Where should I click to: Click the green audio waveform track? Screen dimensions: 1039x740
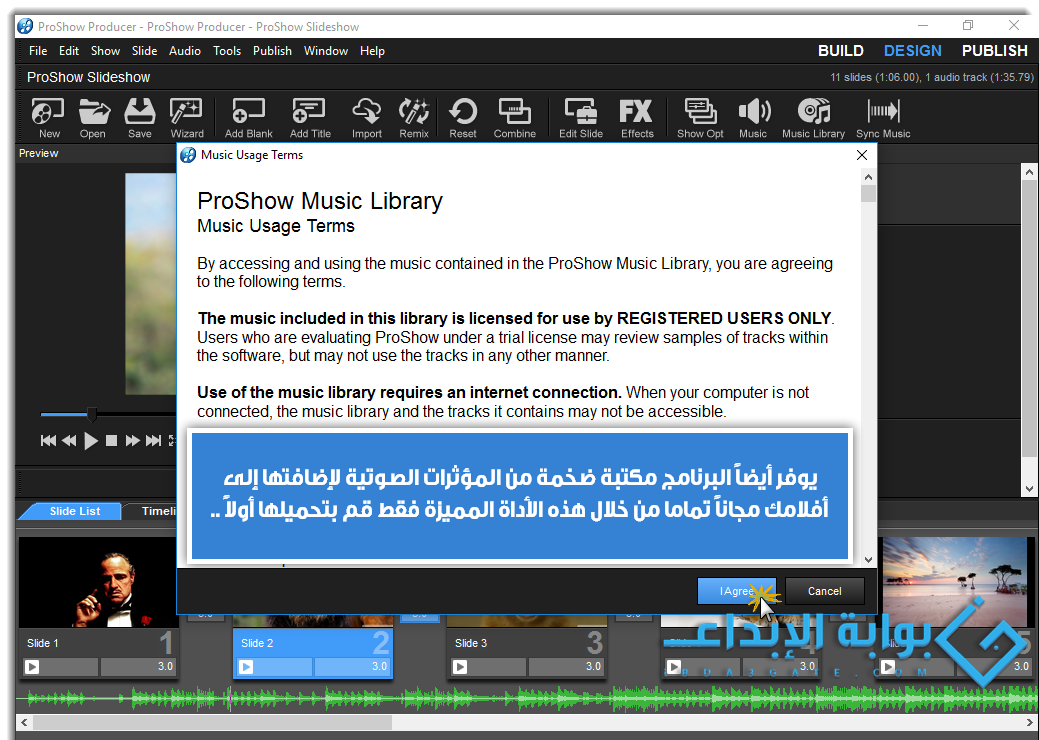(527, 698)
